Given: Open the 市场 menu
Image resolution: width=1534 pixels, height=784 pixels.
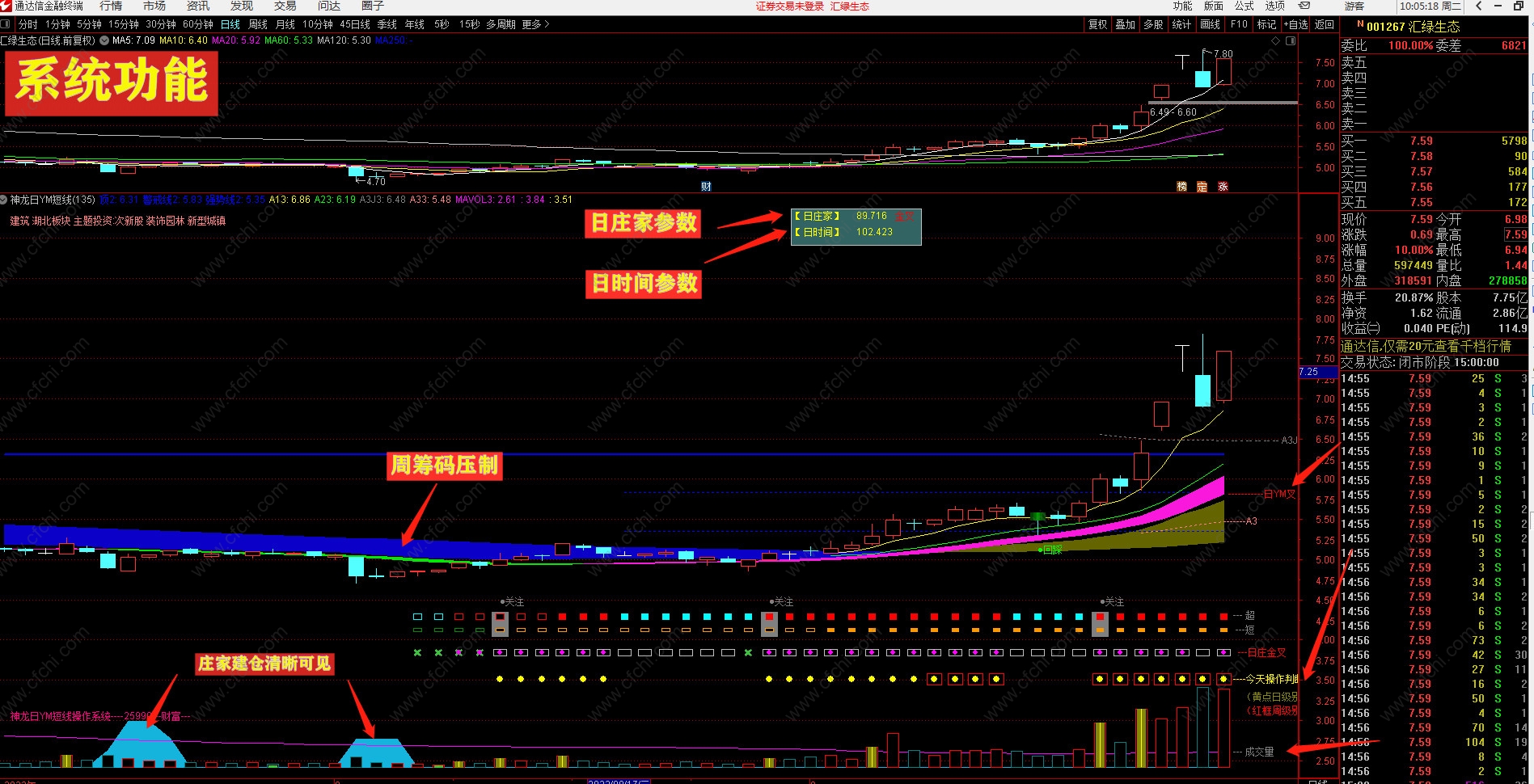Looking at the screenshot, I should [154, 6].
